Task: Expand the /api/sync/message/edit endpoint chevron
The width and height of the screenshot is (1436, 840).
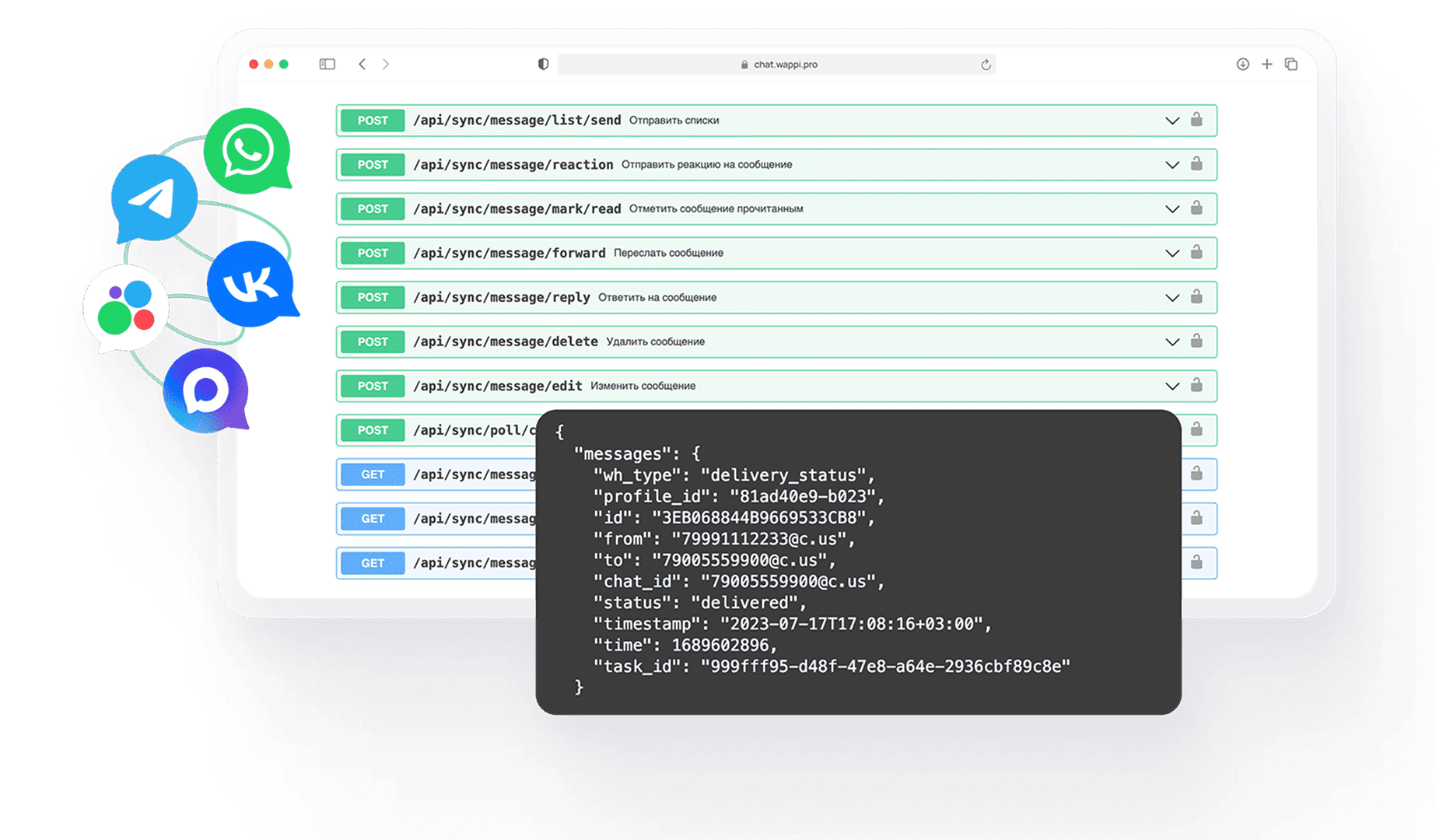Action: 1172,387
